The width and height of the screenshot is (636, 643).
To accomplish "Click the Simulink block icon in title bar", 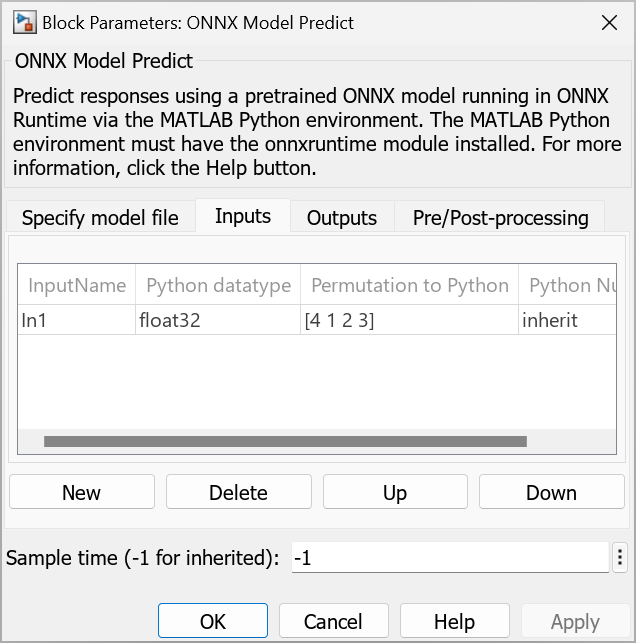I will [20, 22].
